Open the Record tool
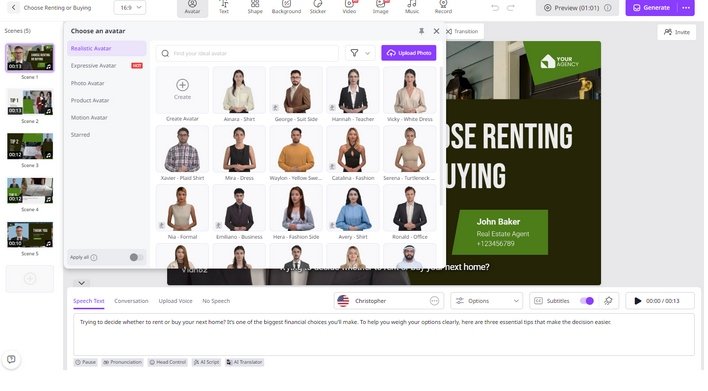 pos(443,7)
